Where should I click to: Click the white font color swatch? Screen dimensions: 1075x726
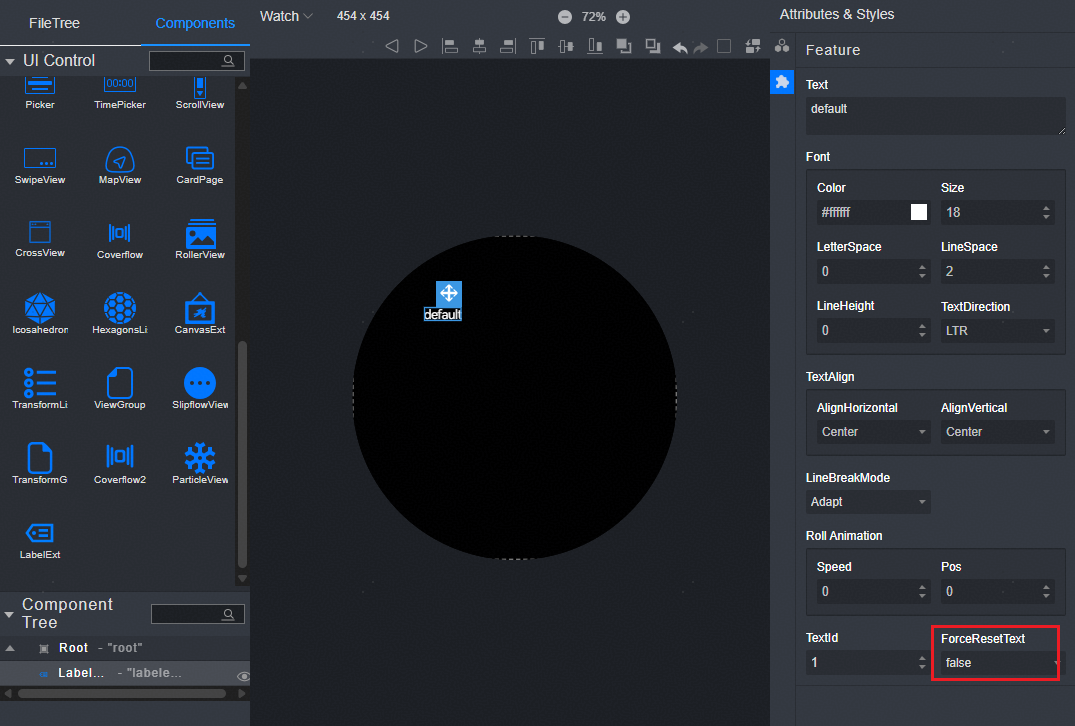(919, 212)
